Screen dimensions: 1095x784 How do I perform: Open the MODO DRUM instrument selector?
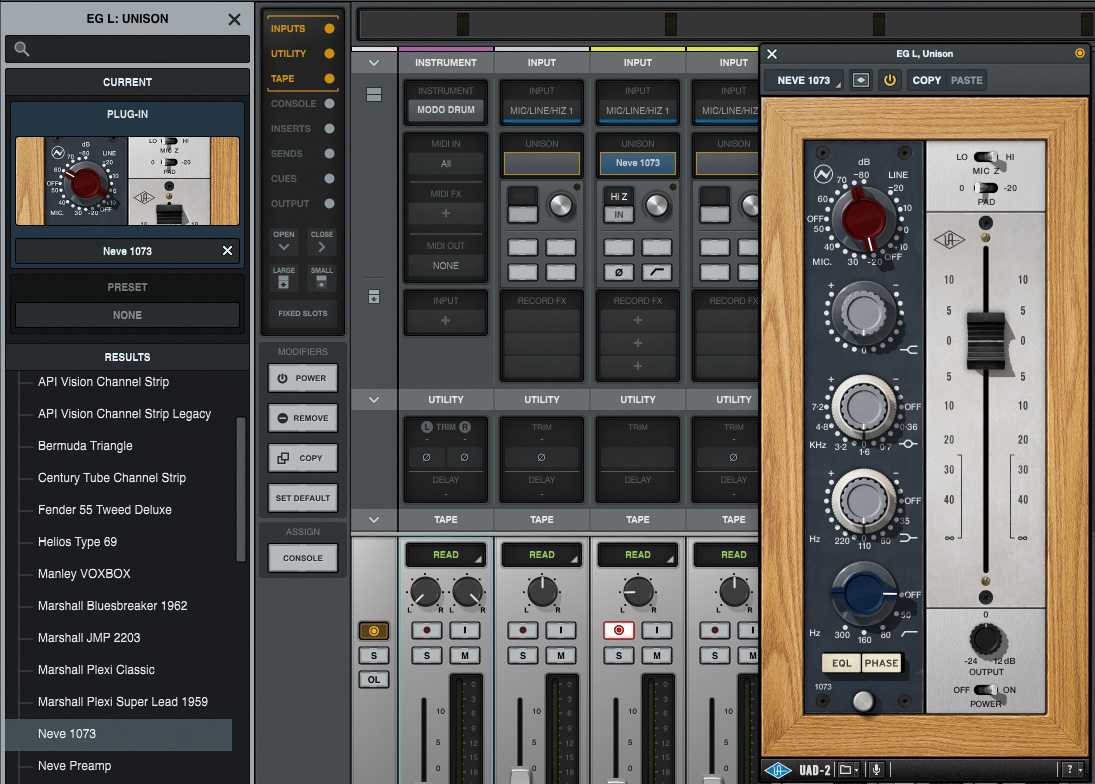click(x=446, y=110)
